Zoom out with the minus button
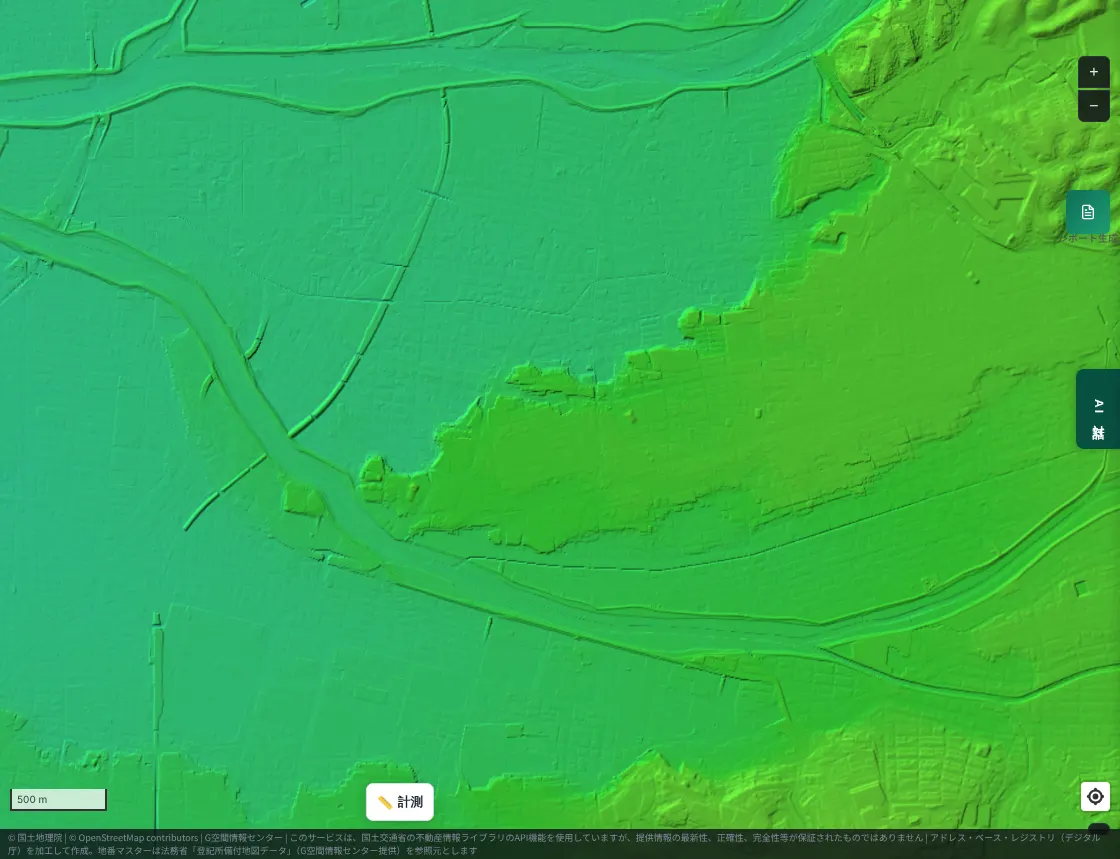 tap(1094, 105)
